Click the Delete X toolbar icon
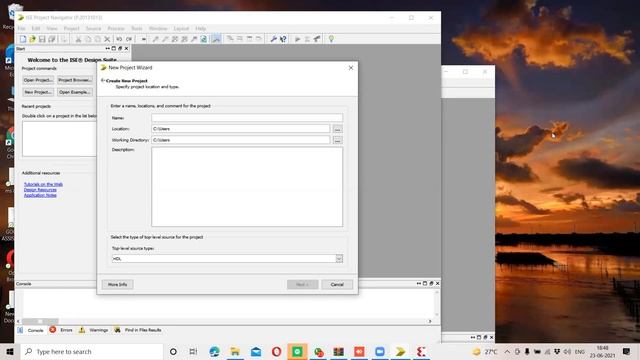 pyautogui.click(x=107, y=39)
